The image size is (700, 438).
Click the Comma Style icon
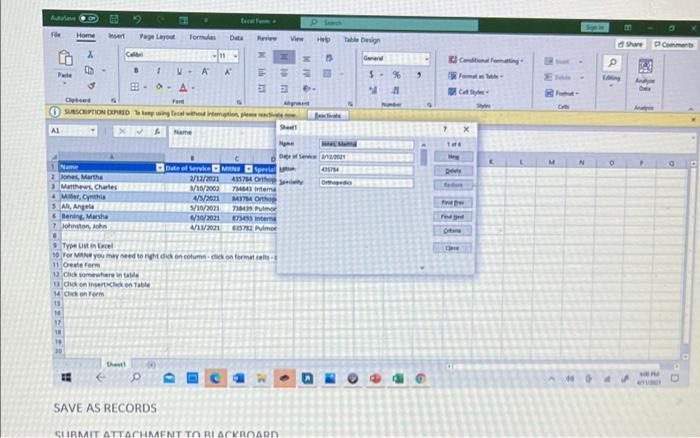[x=418, y=75]
